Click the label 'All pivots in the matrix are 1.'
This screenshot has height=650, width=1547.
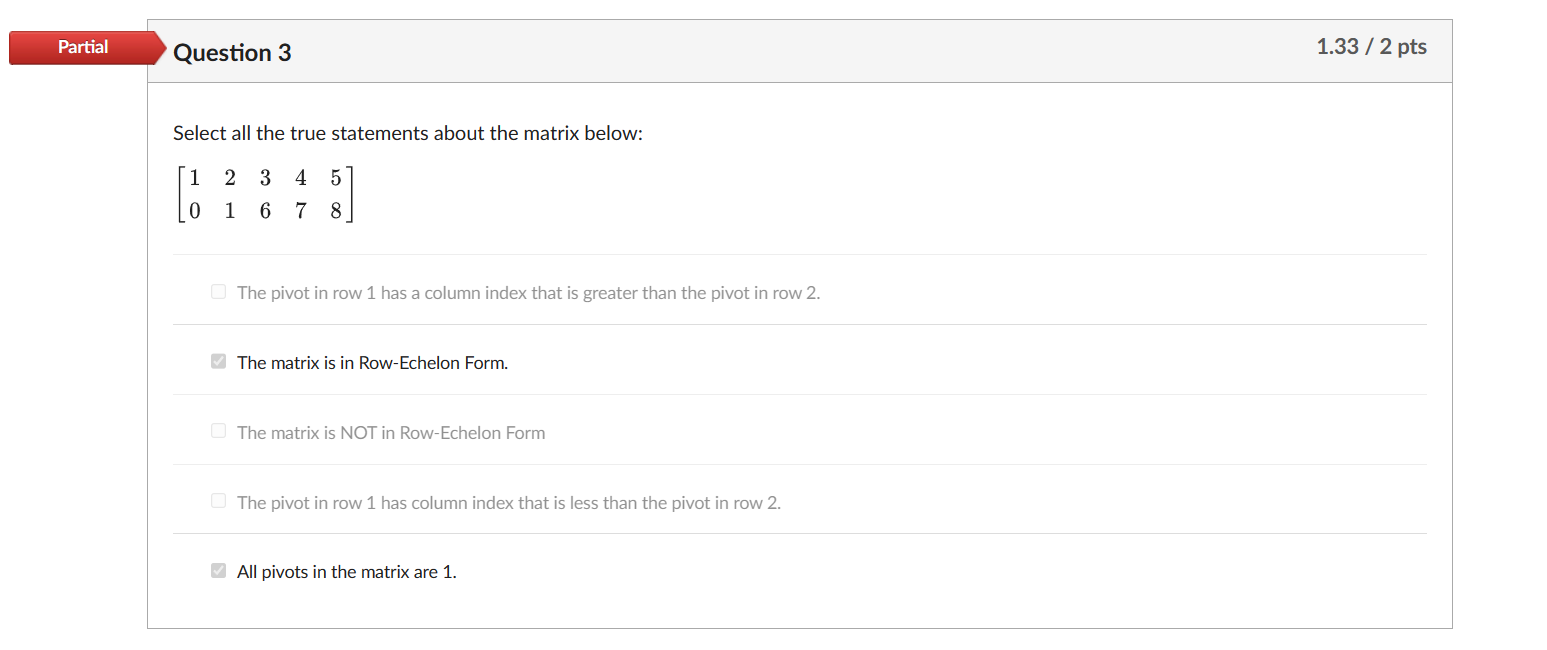(x=345, y=571)
